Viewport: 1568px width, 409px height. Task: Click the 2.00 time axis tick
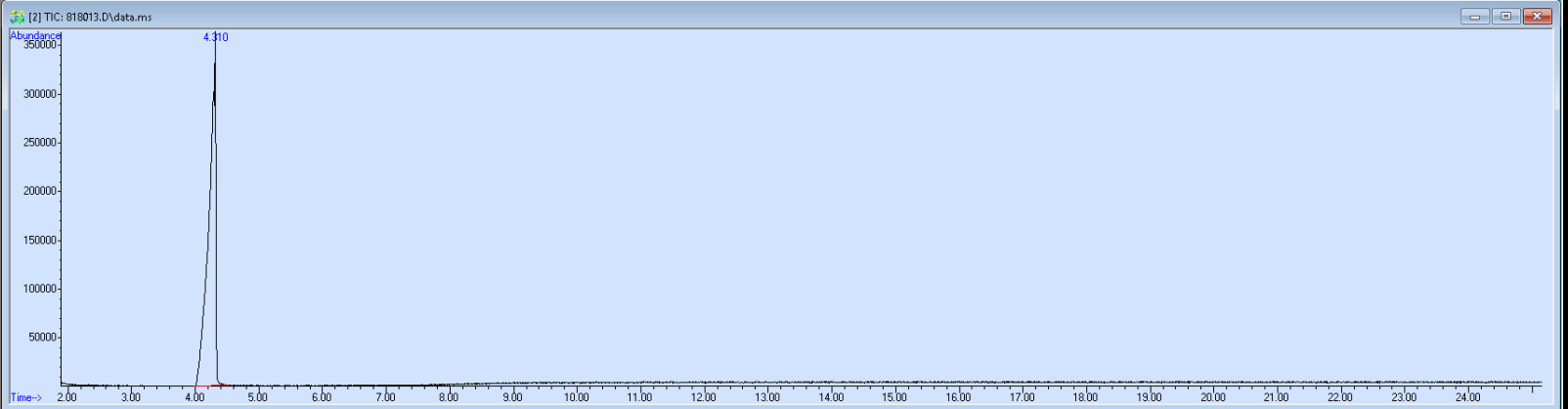coord(66,397)
